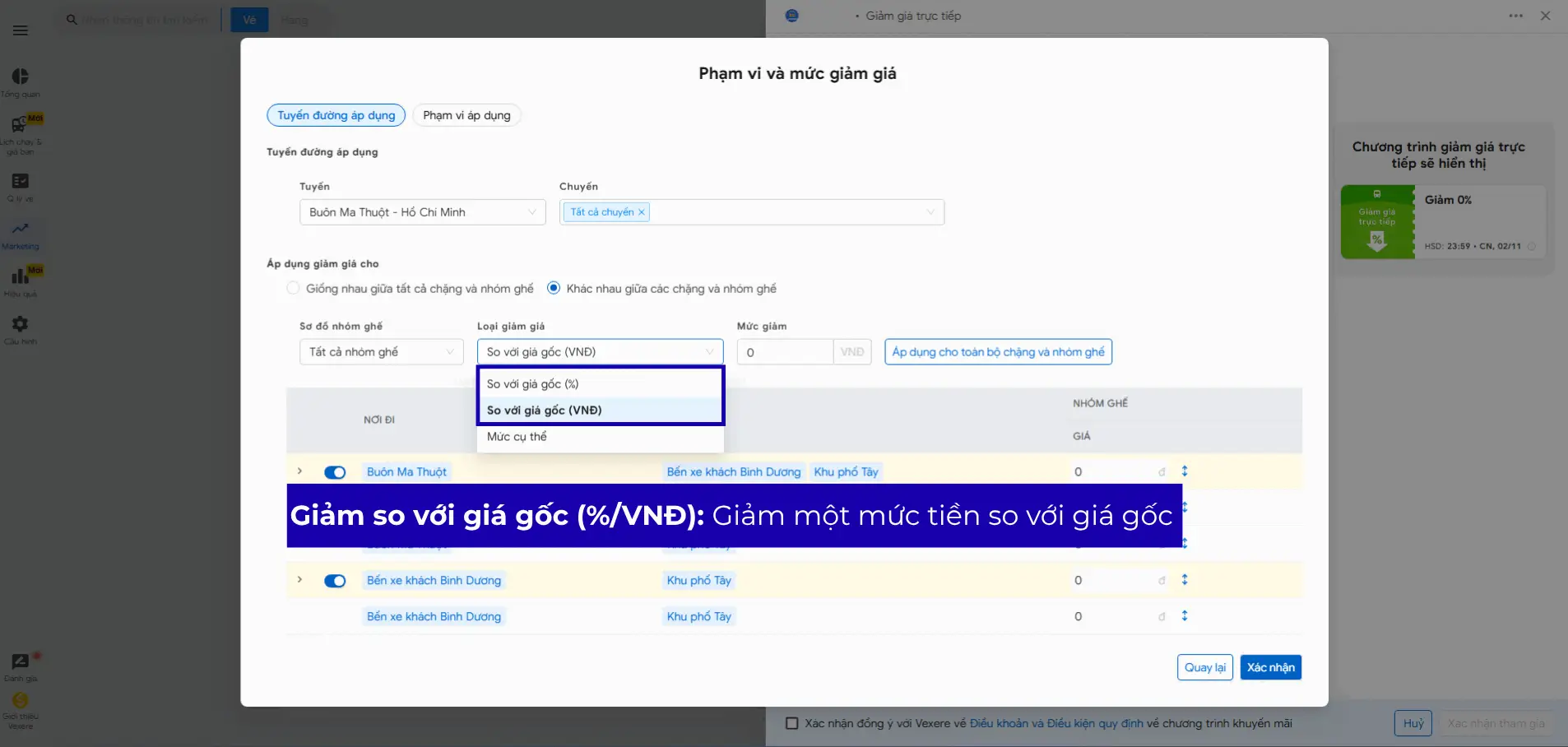Toggle the Buôn Ma Thuột route switch
Screen dimensions: 1568x747
point(335,472)
